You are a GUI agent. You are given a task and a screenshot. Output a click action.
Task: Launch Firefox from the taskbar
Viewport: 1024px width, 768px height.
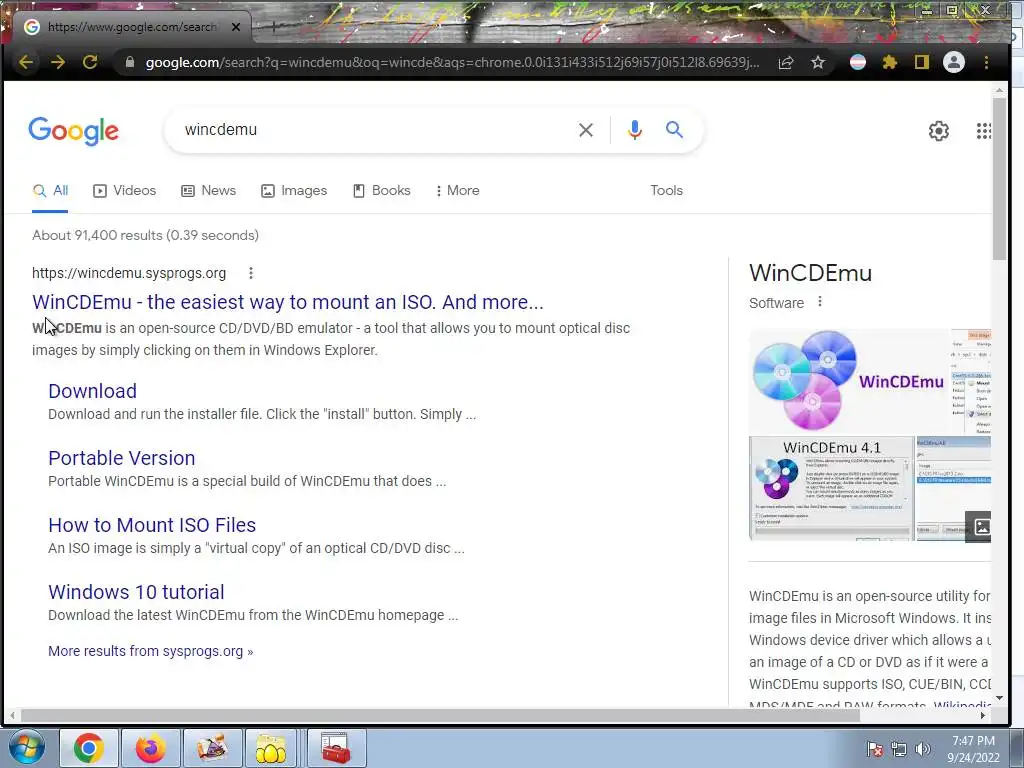tap(150, 748)
